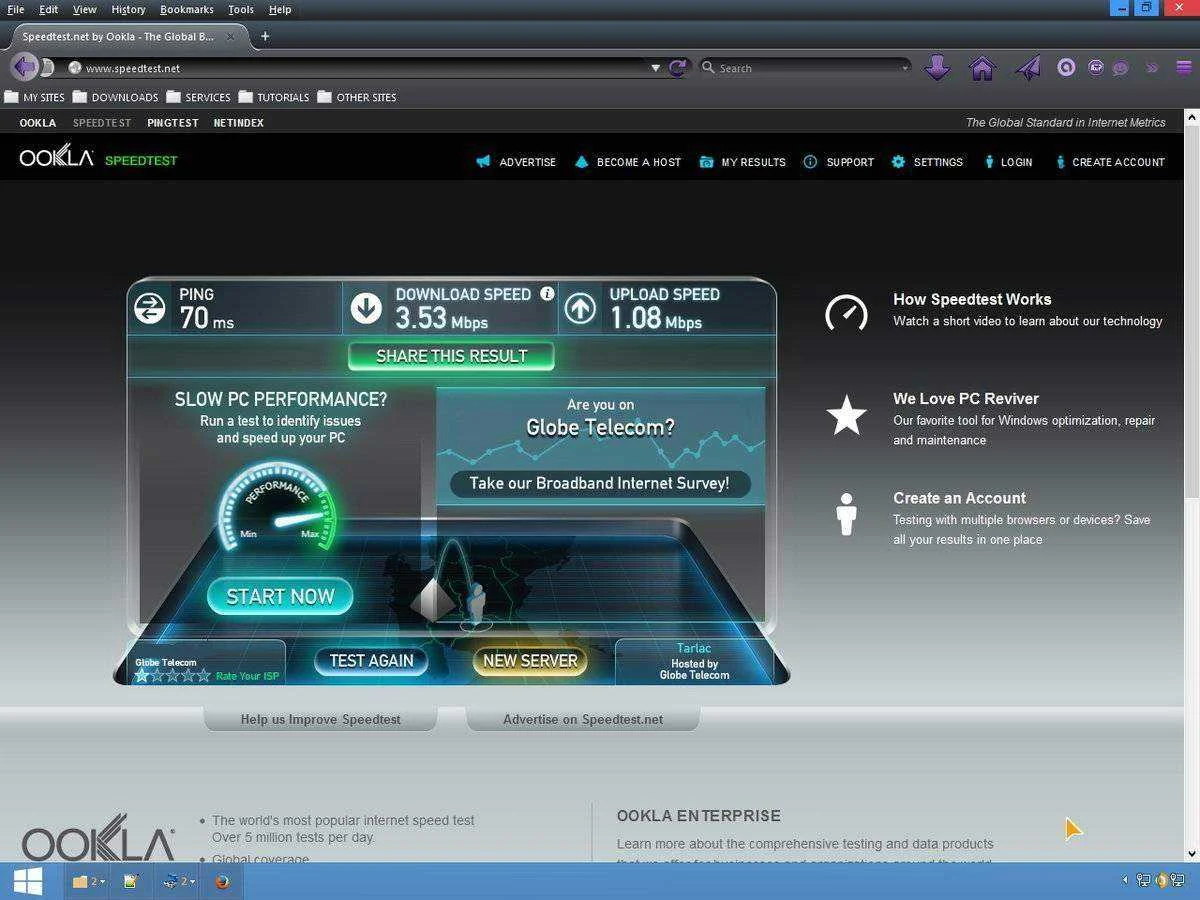Open the Windows Start button

(x=27, y=881)
